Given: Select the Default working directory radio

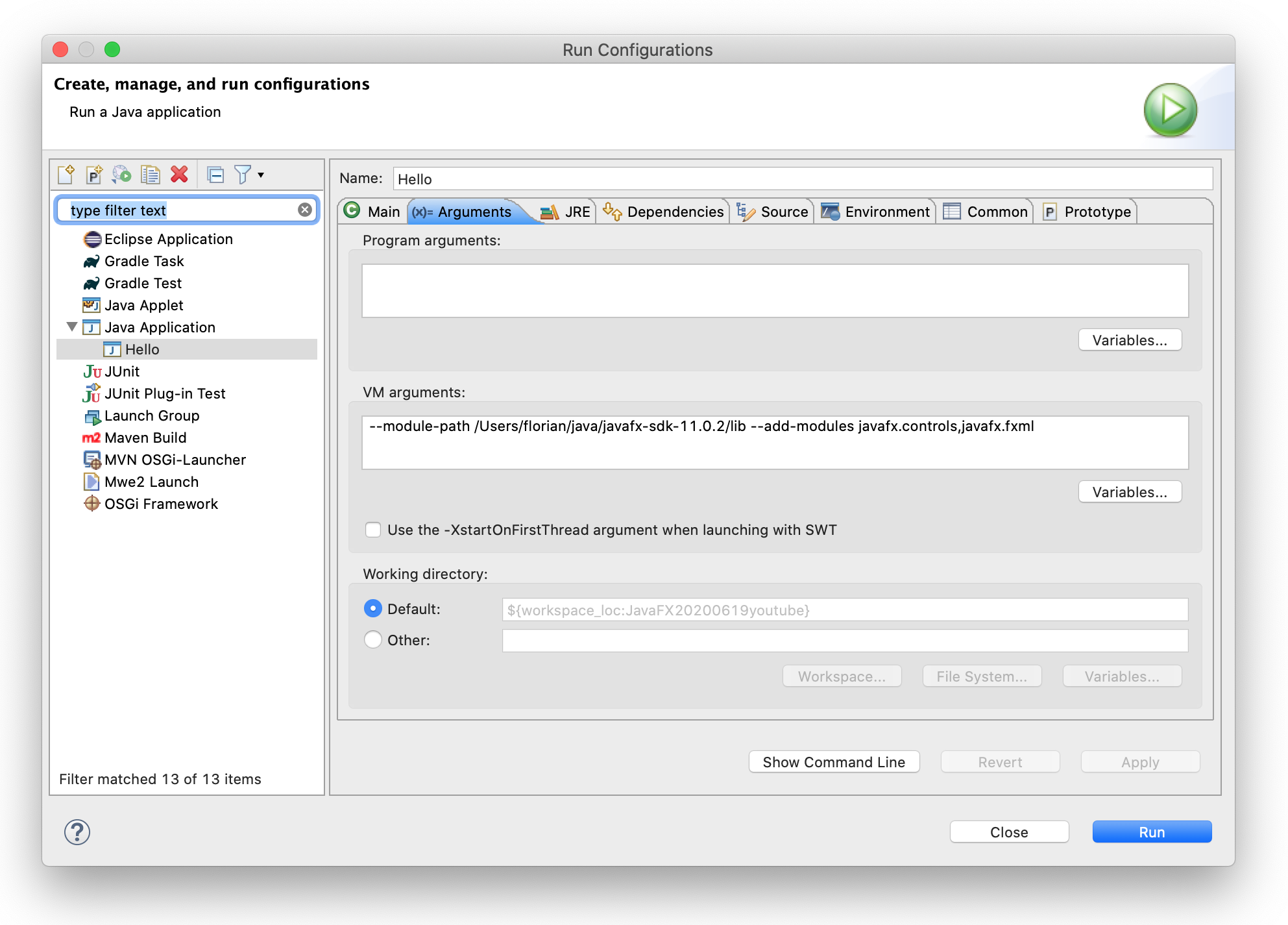Looking at the screenshot, I should (x=373, y=609).
